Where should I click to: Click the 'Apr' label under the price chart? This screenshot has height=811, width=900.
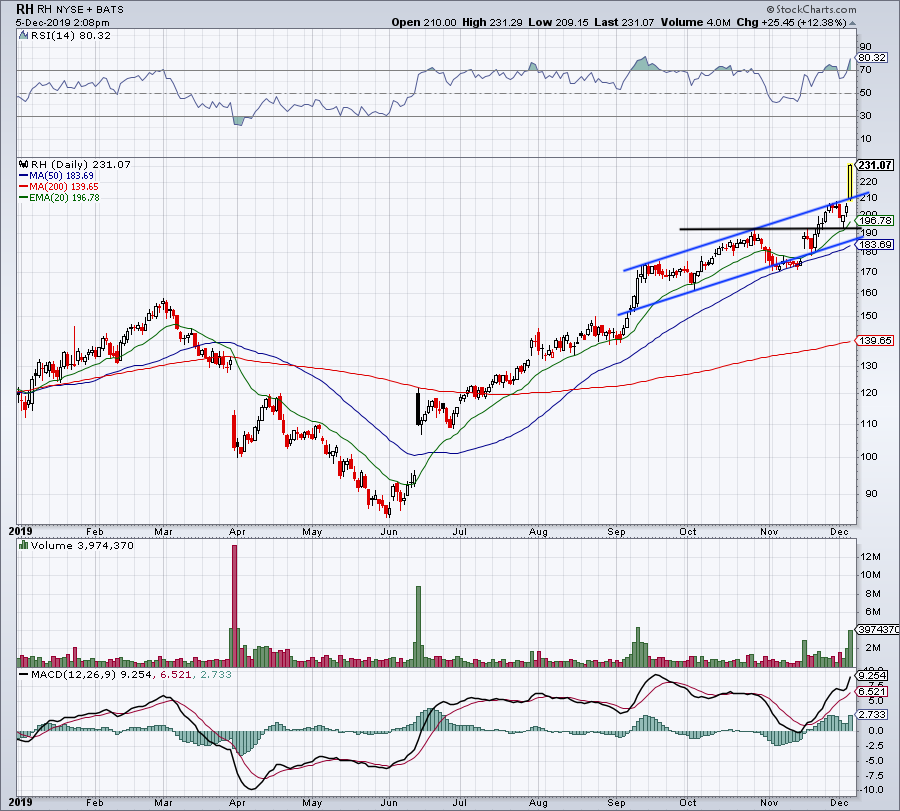[237, 532]
